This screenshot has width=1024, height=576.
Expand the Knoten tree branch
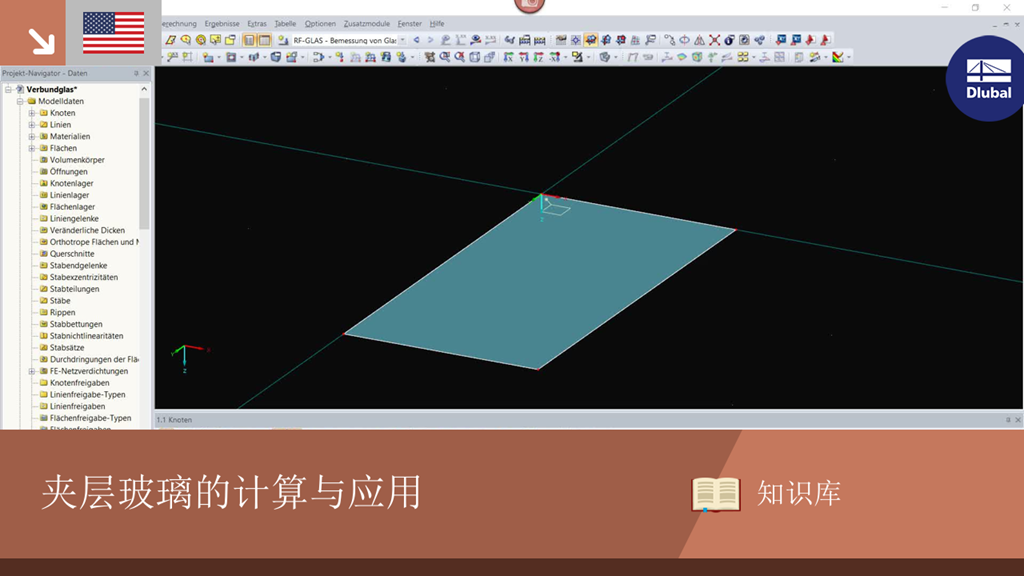tap(30, 113)
